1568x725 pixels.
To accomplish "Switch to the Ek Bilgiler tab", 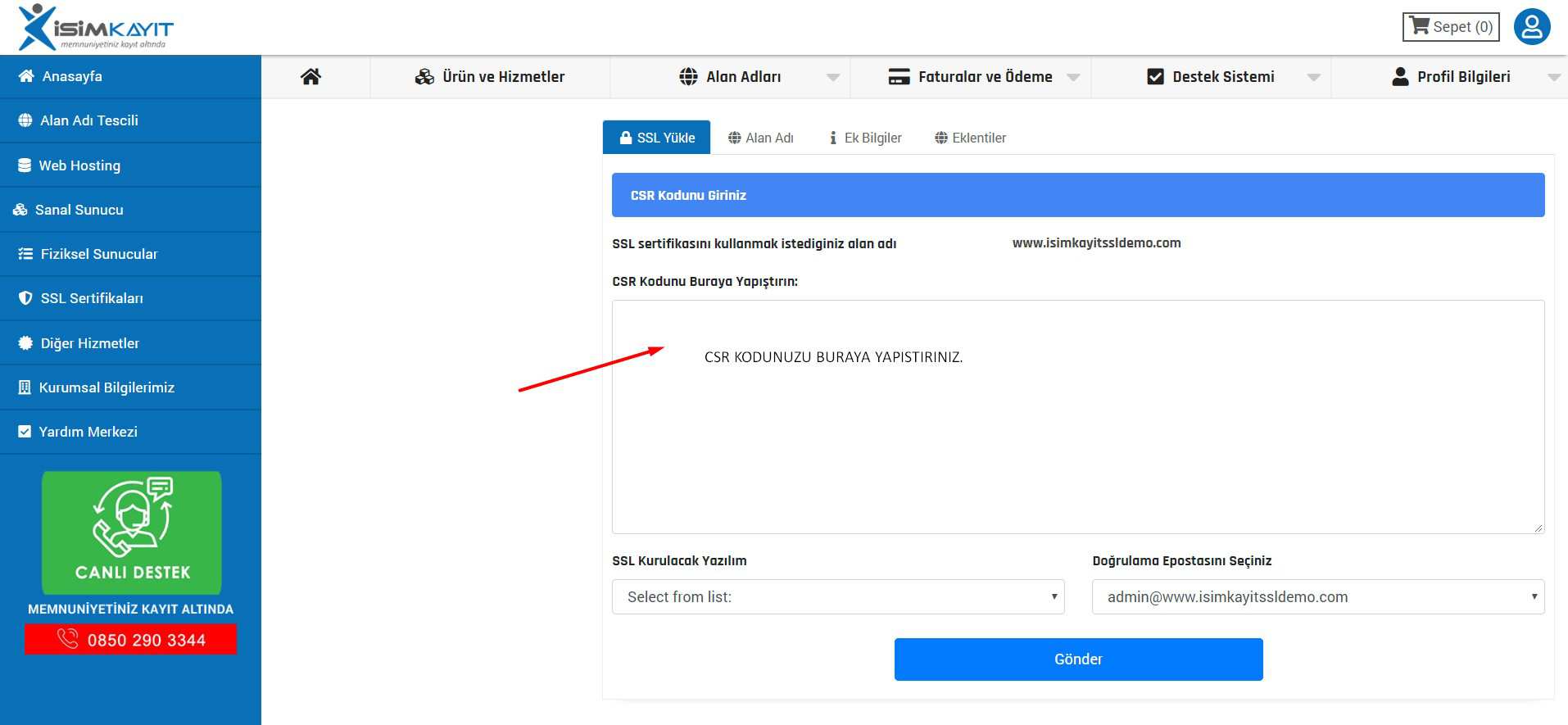I will click(x=866, y=138).
